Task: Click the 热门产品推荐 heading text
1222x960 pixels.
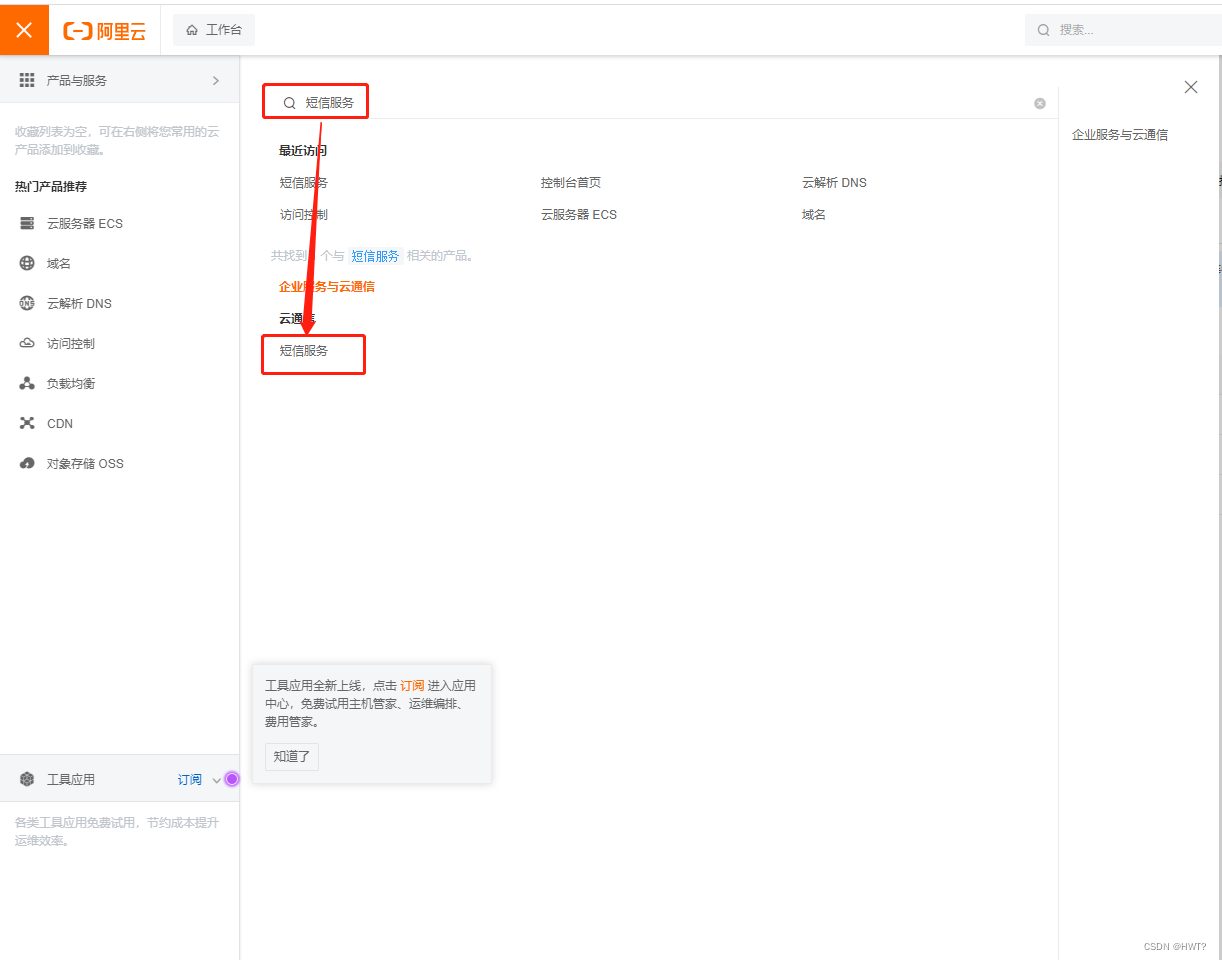Action: click(51, 186)
